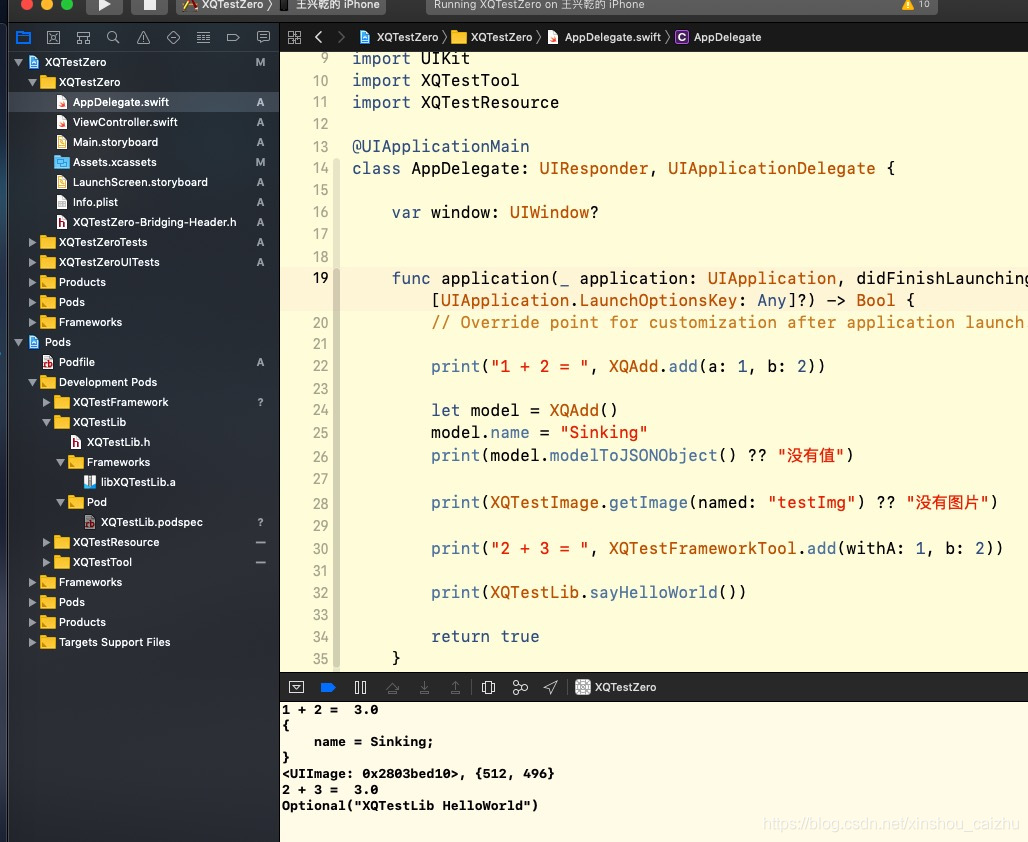
Task: Expand the Targets Support Files folder
Action: (x=32, y=643)
